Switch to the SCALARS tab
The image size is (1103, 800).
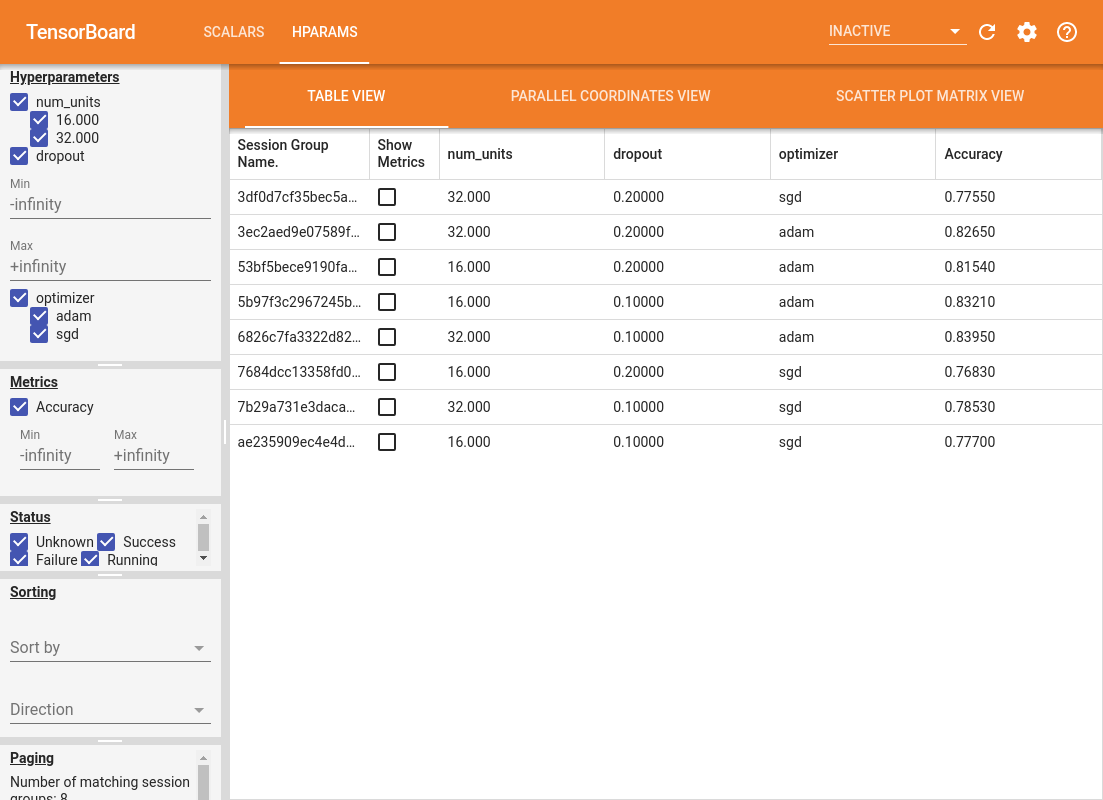(x=234, y=32)
